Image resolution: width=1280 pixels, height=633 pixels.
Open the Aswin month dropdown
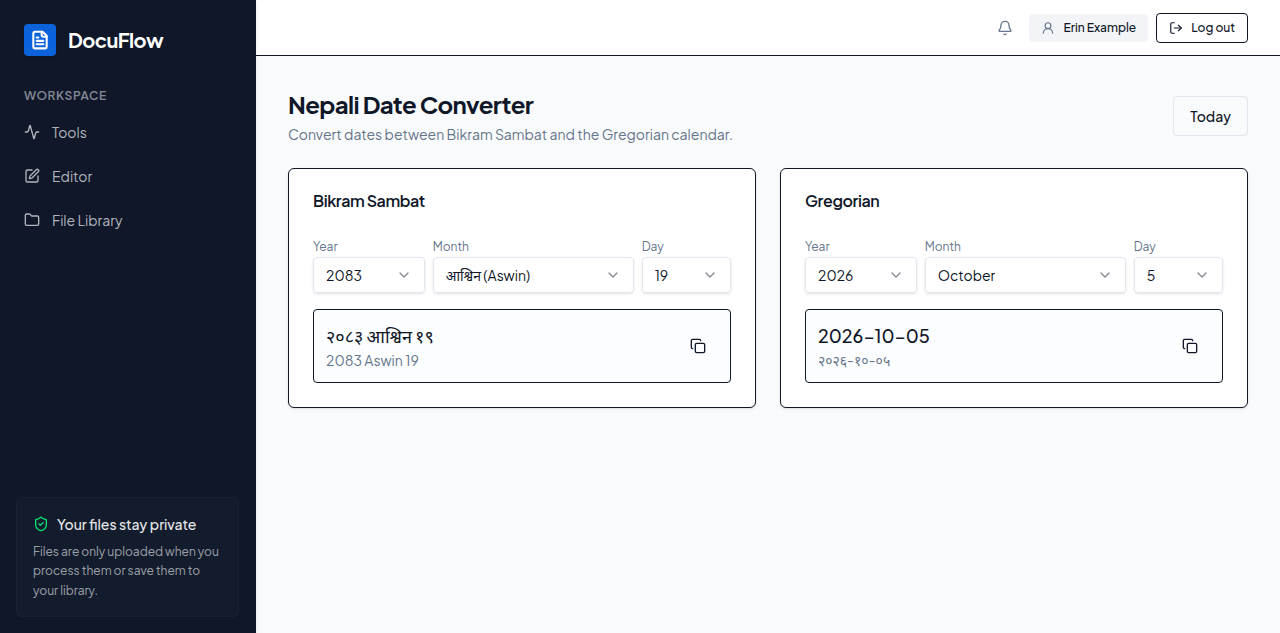pyautogui.click(x=533, y=275)
